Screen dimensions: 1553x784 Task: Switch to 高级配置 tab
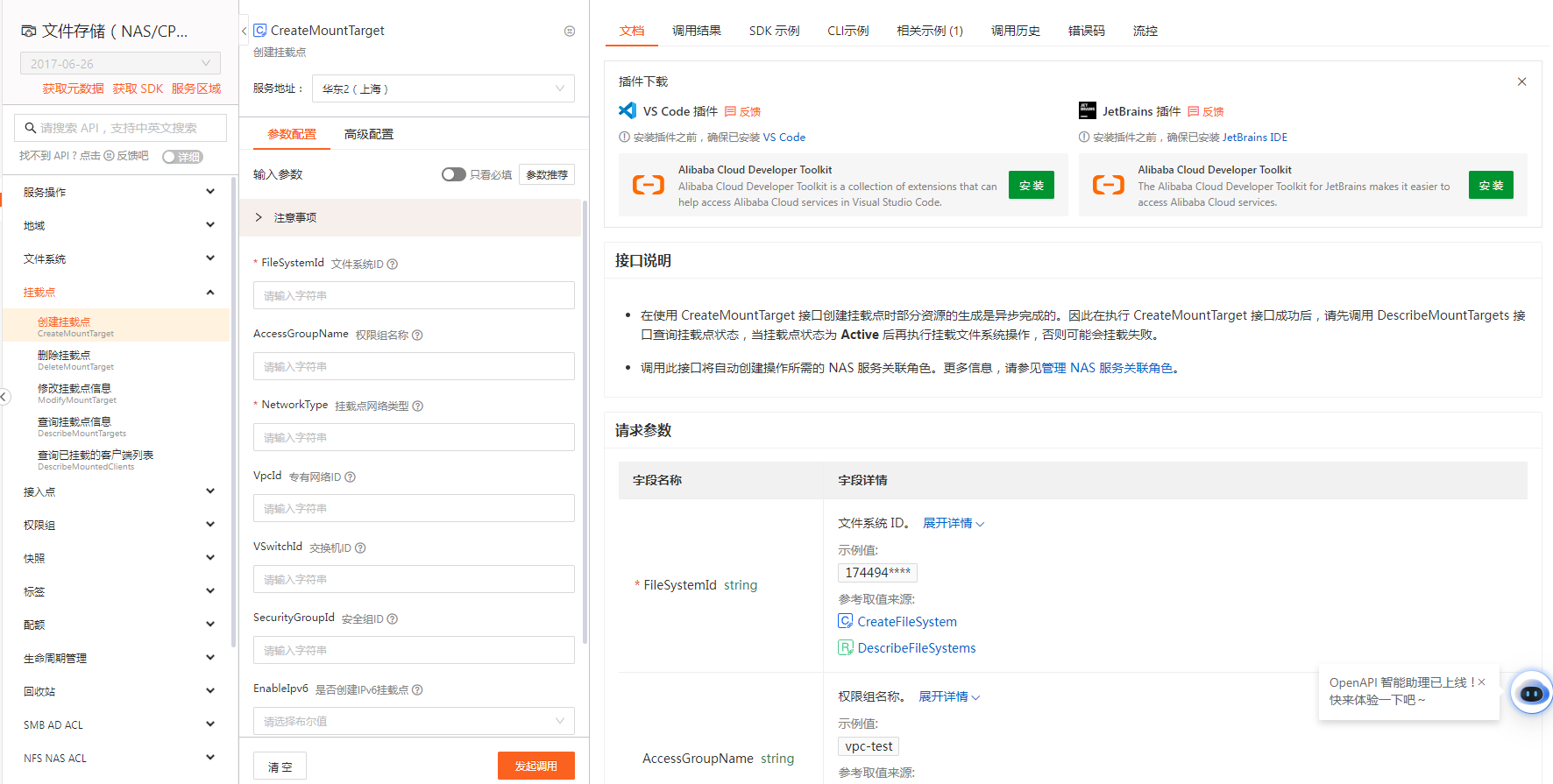369,134
